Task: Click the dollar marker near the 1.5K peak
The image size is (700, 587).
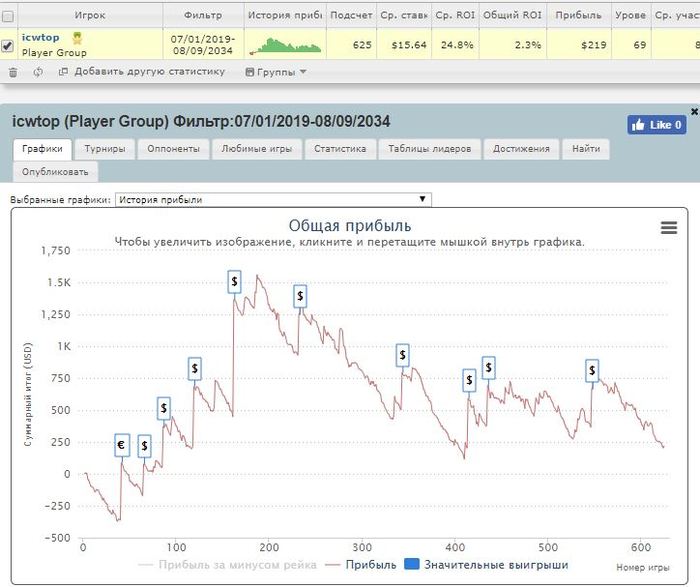Action: [x=234, y=282]
